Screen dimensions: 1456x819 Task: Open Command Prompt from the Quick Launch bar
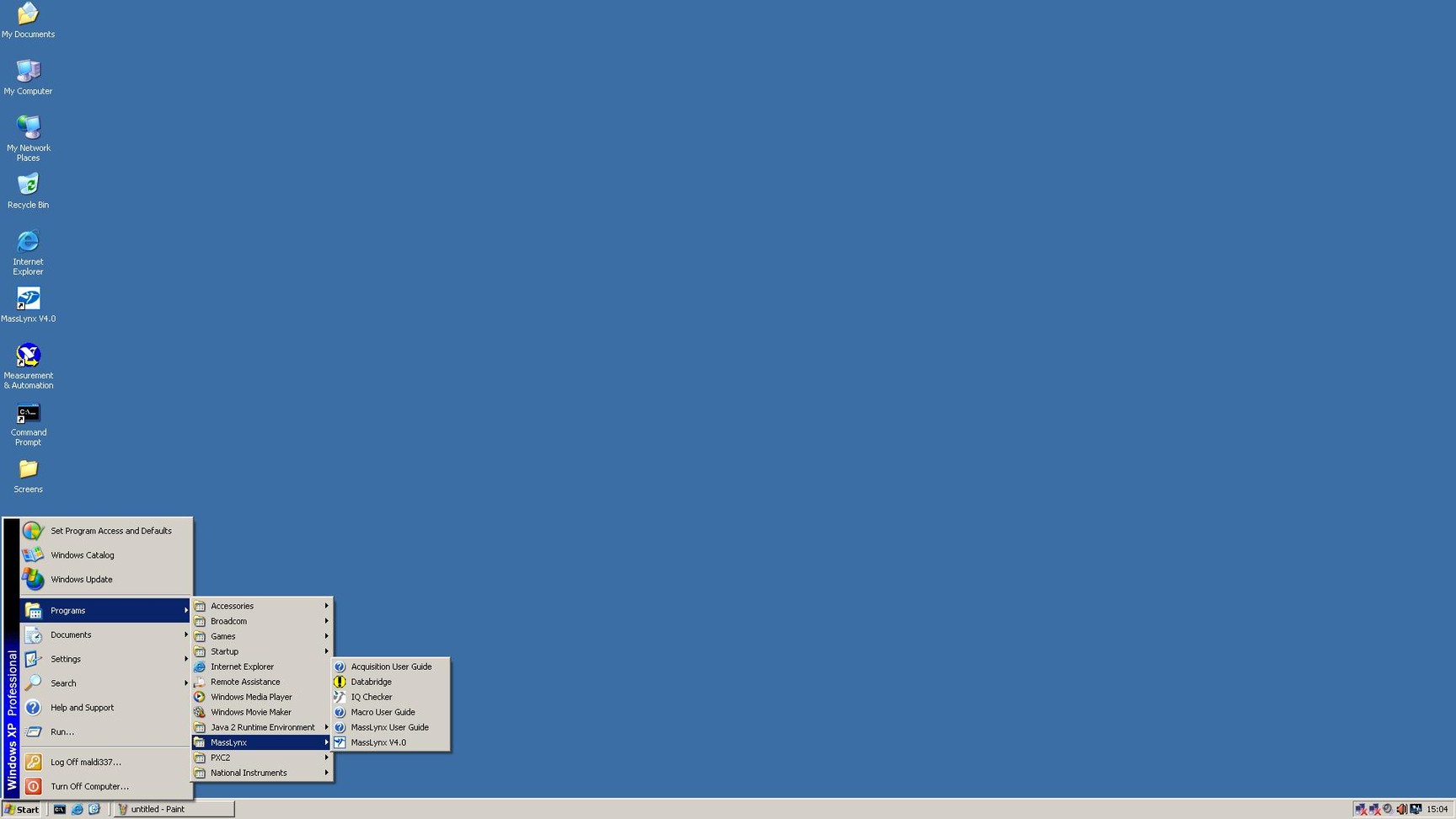[59, 809]
